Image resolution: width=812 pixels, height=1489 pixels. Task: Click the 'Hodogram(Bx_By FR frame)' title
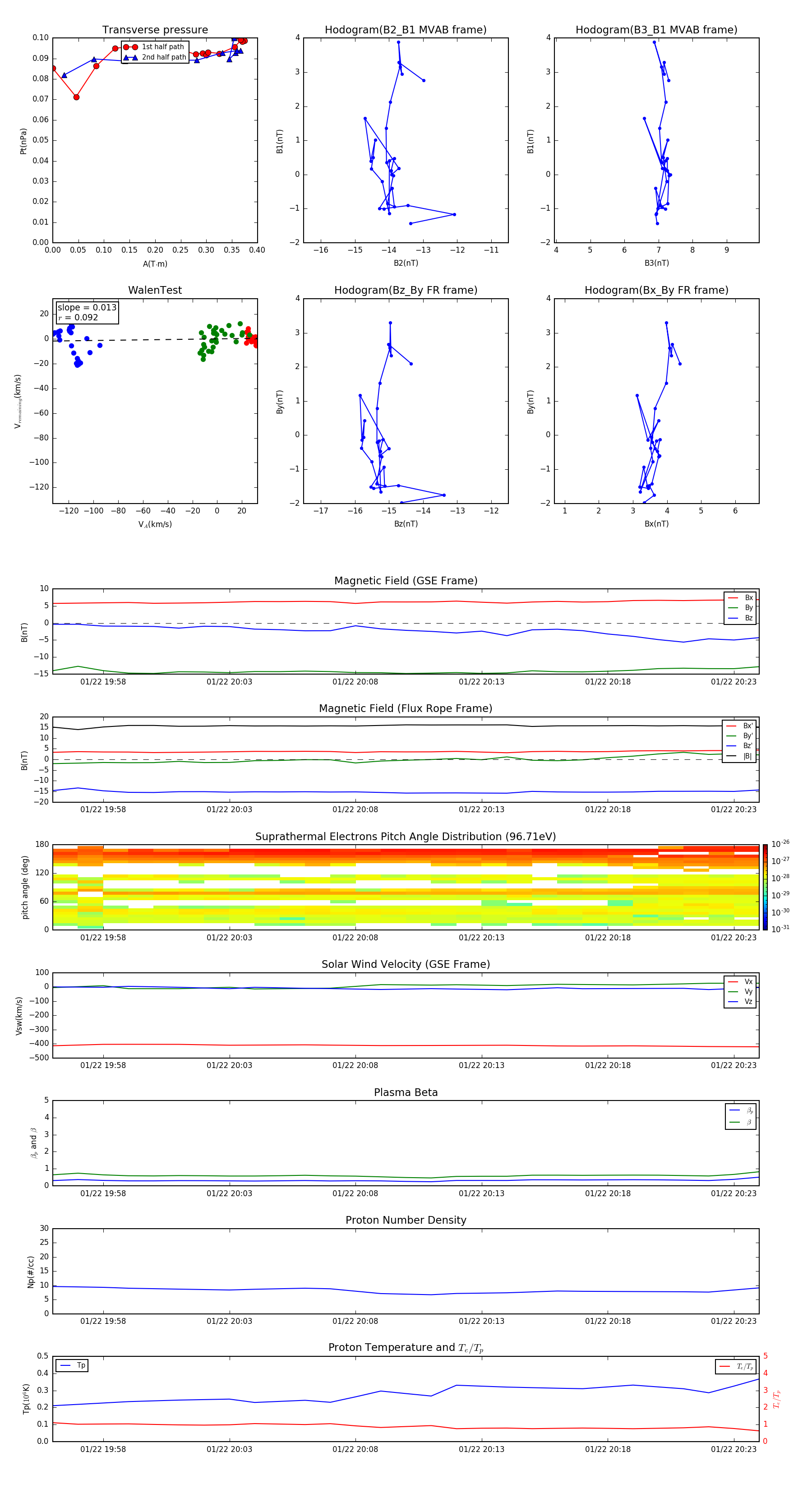pyautogui.click(x=656, y=290)
